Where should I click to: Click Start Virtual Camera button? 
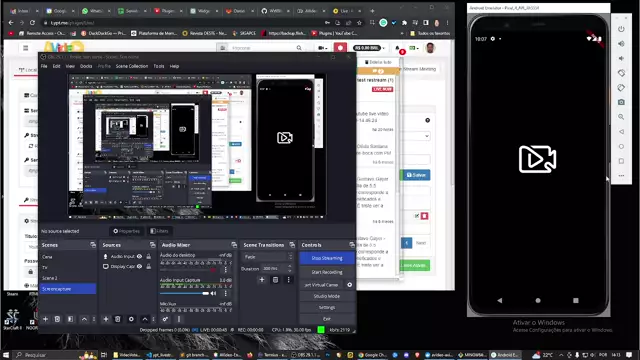(x=322, y=284)
